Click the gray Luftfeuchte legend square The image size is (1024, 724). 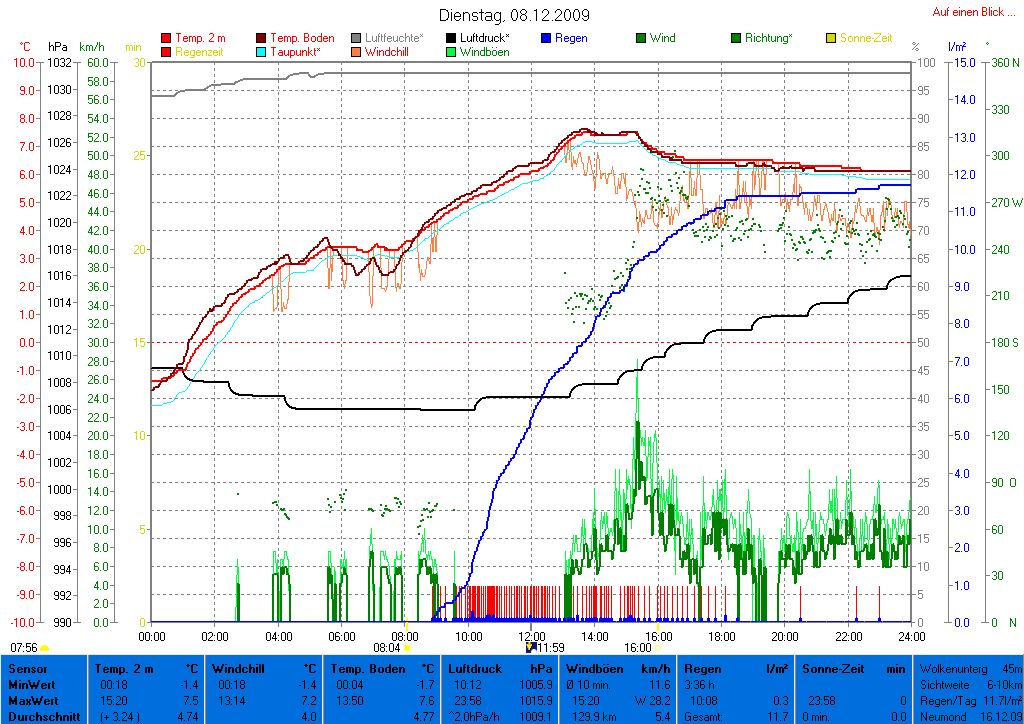[x=357, y=38]
